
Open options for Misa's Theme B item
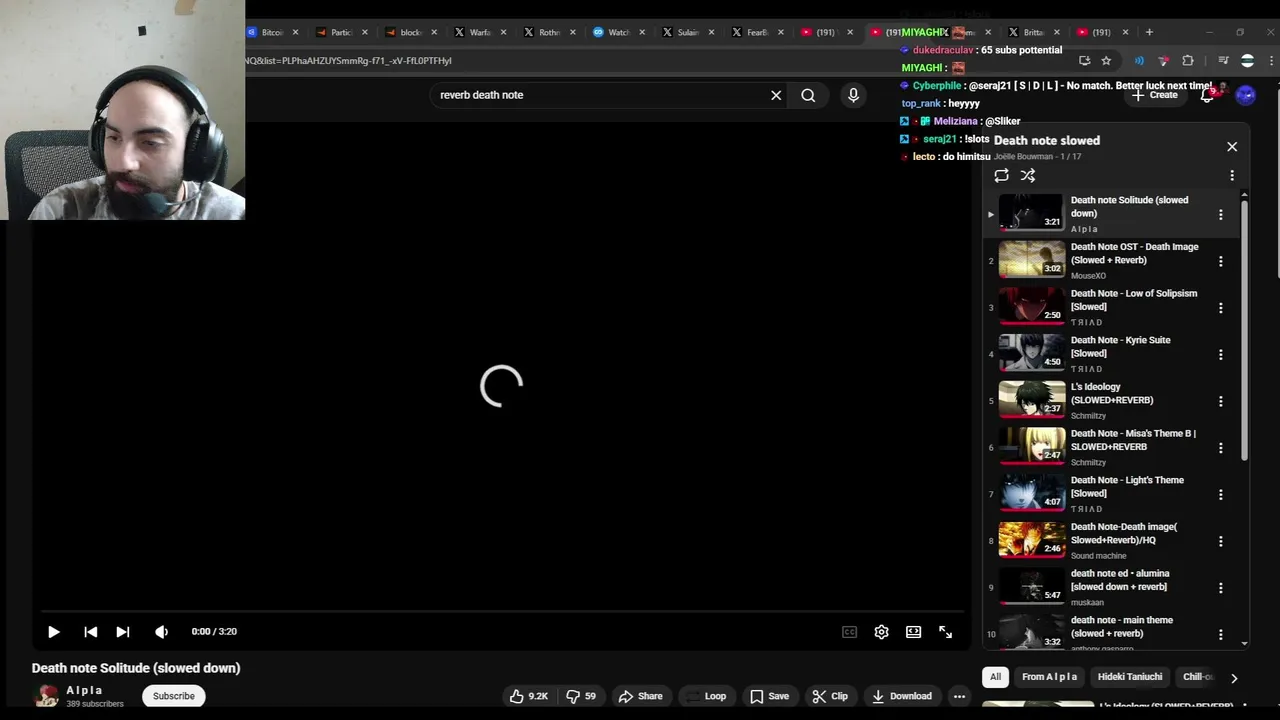point(1220,448)
